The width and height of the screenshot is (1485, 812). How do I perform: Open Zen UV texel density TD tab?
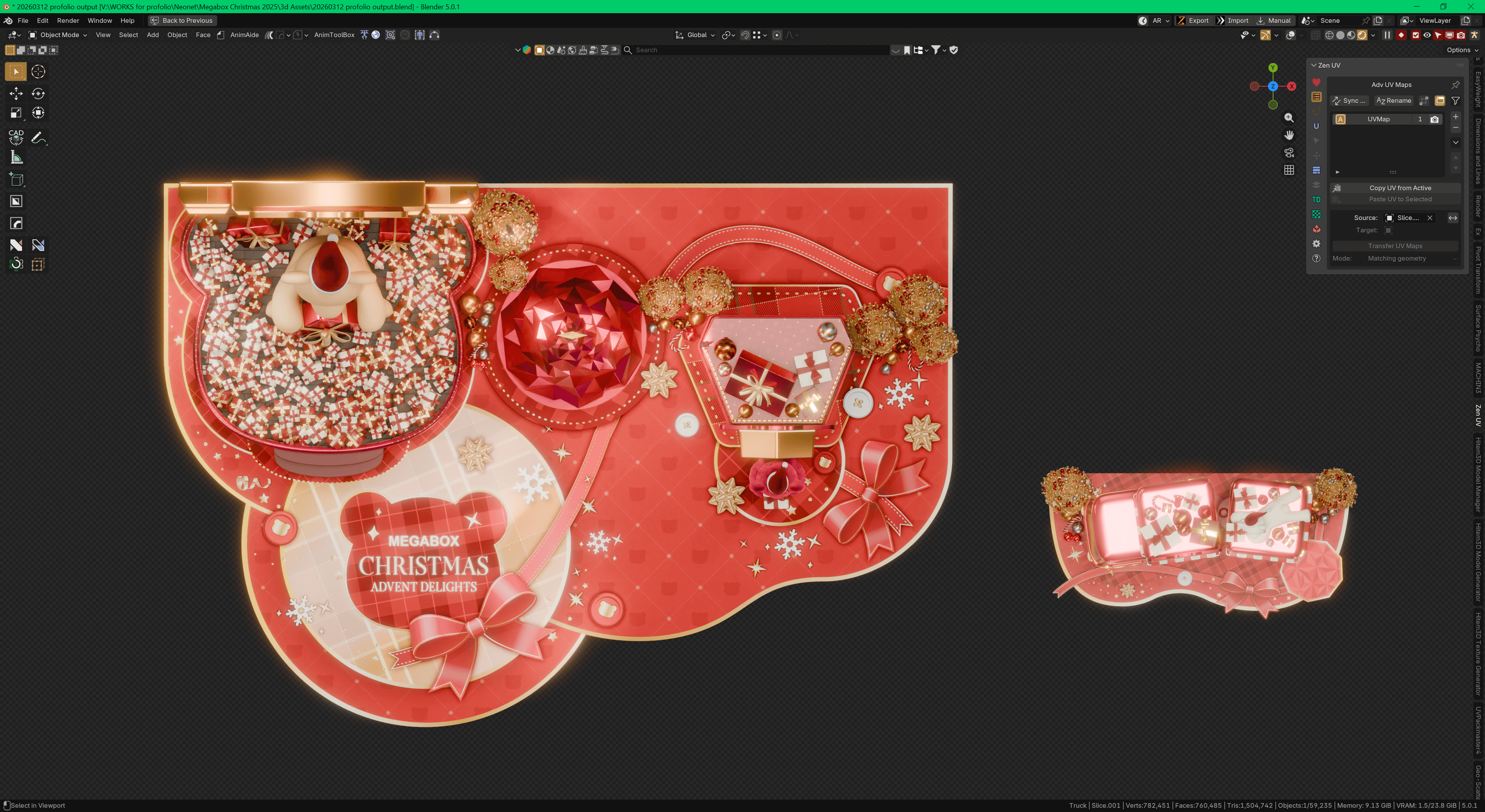[x=1316, y=200]
